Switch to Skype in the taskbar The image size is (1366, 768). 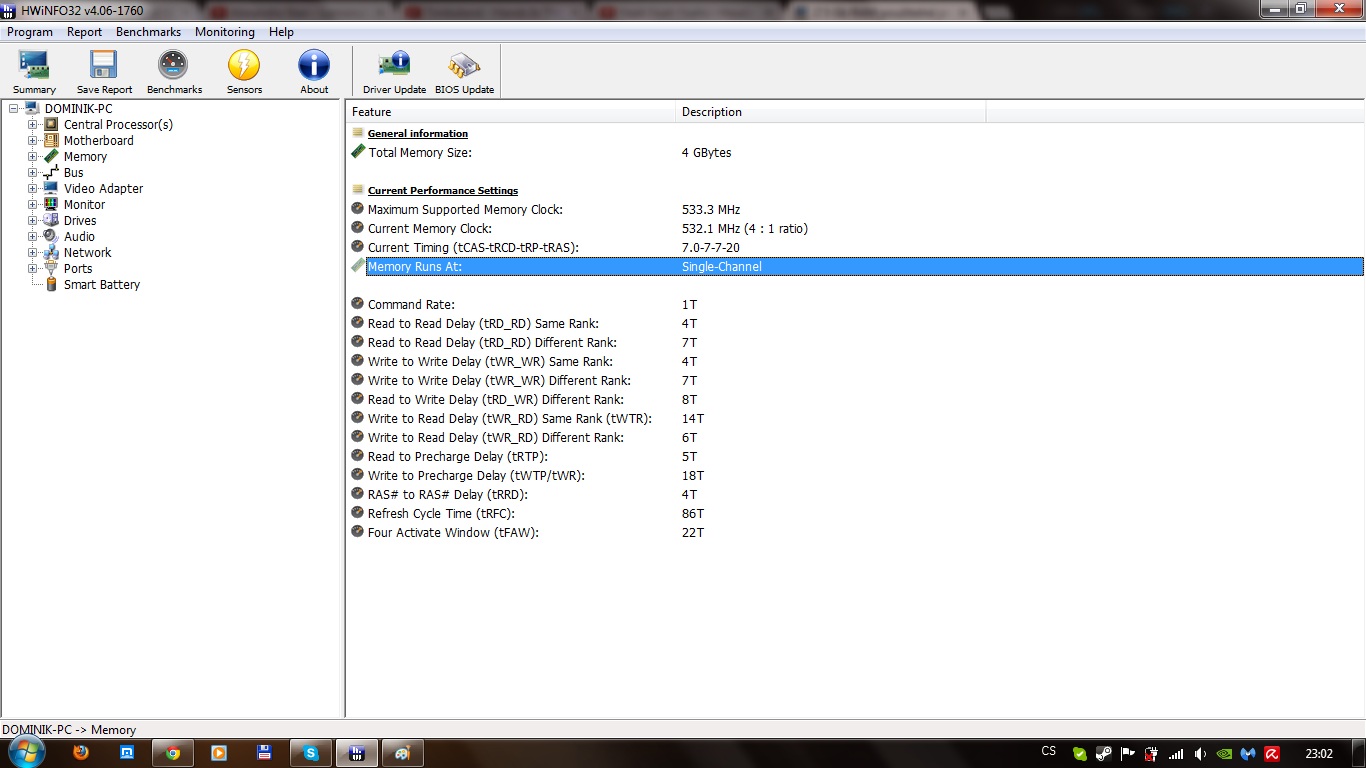pos(311,753)
